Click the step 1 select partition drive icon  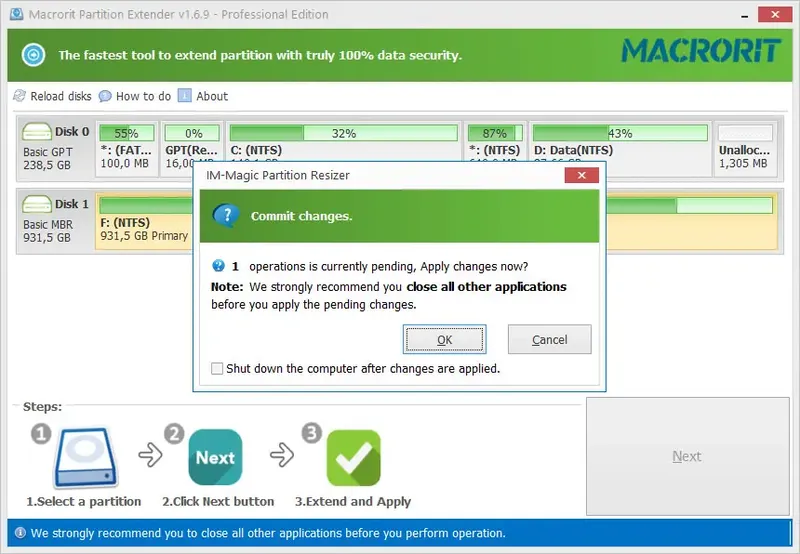86,458
